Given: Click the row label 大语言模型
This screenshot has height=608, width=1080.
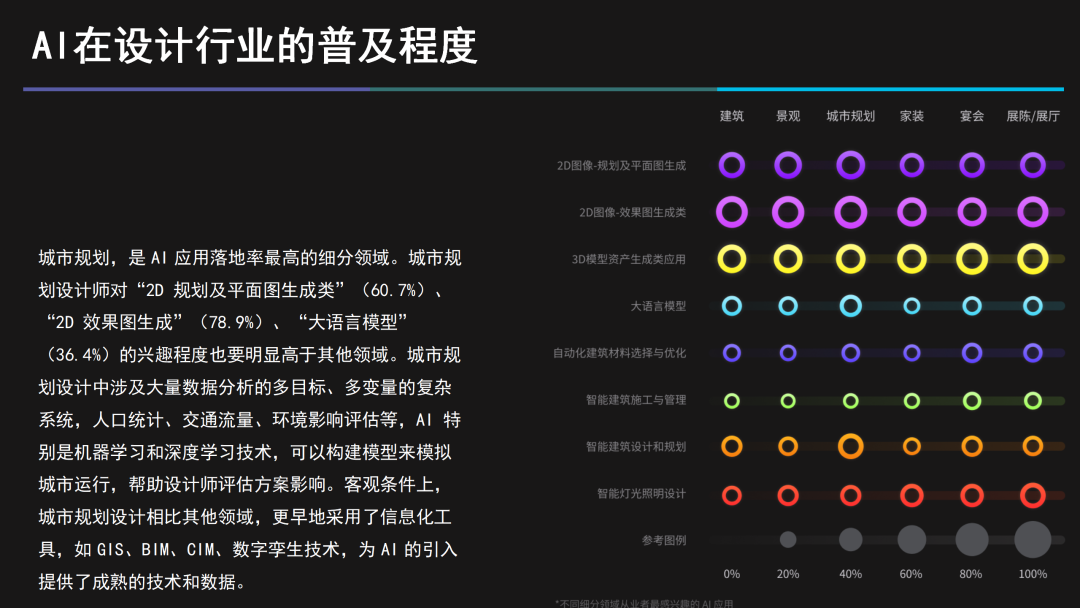Looking at the screenshot, I should [x=658, y=306].
